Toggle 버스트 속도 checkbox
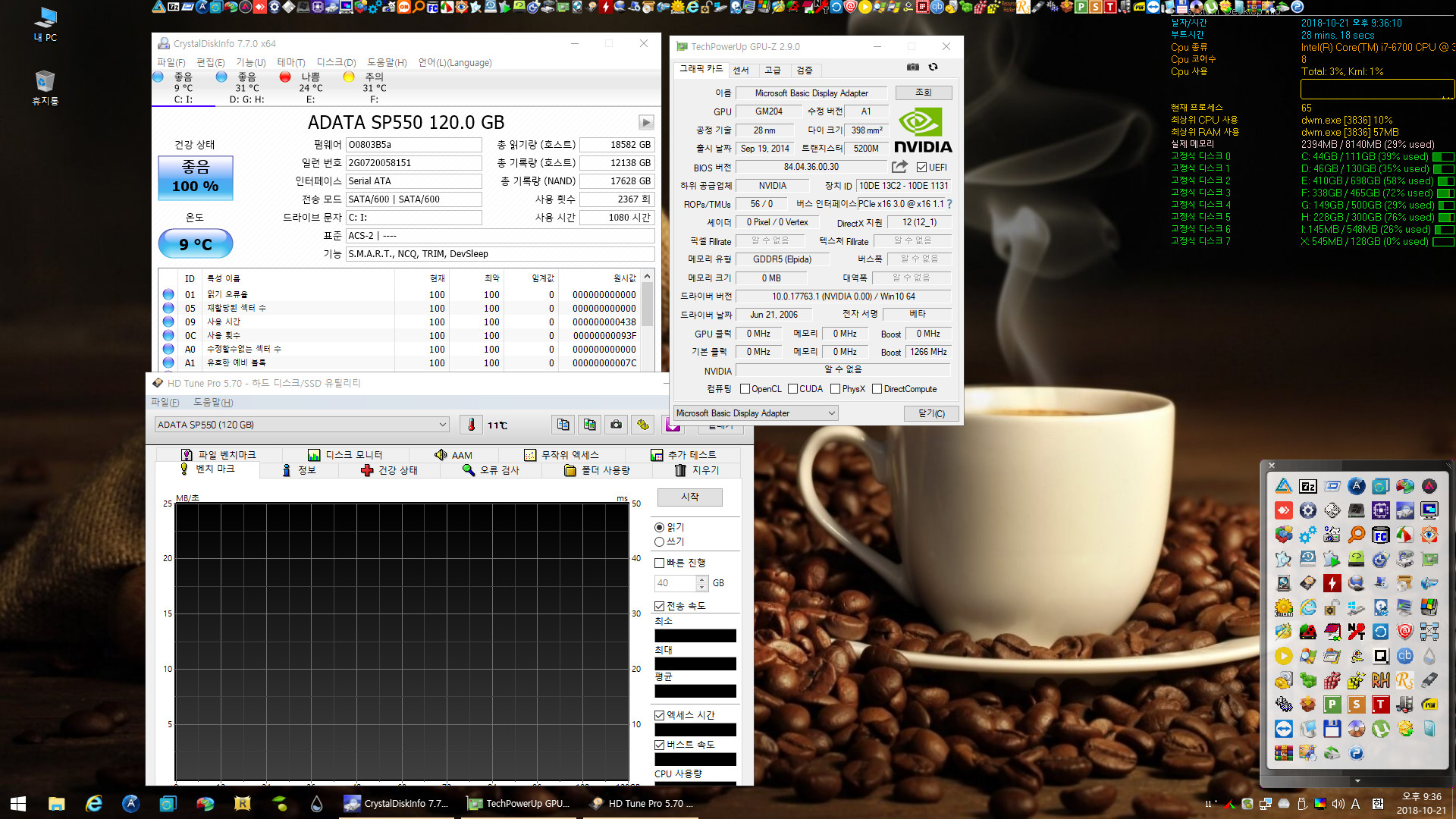 point(660,745)
